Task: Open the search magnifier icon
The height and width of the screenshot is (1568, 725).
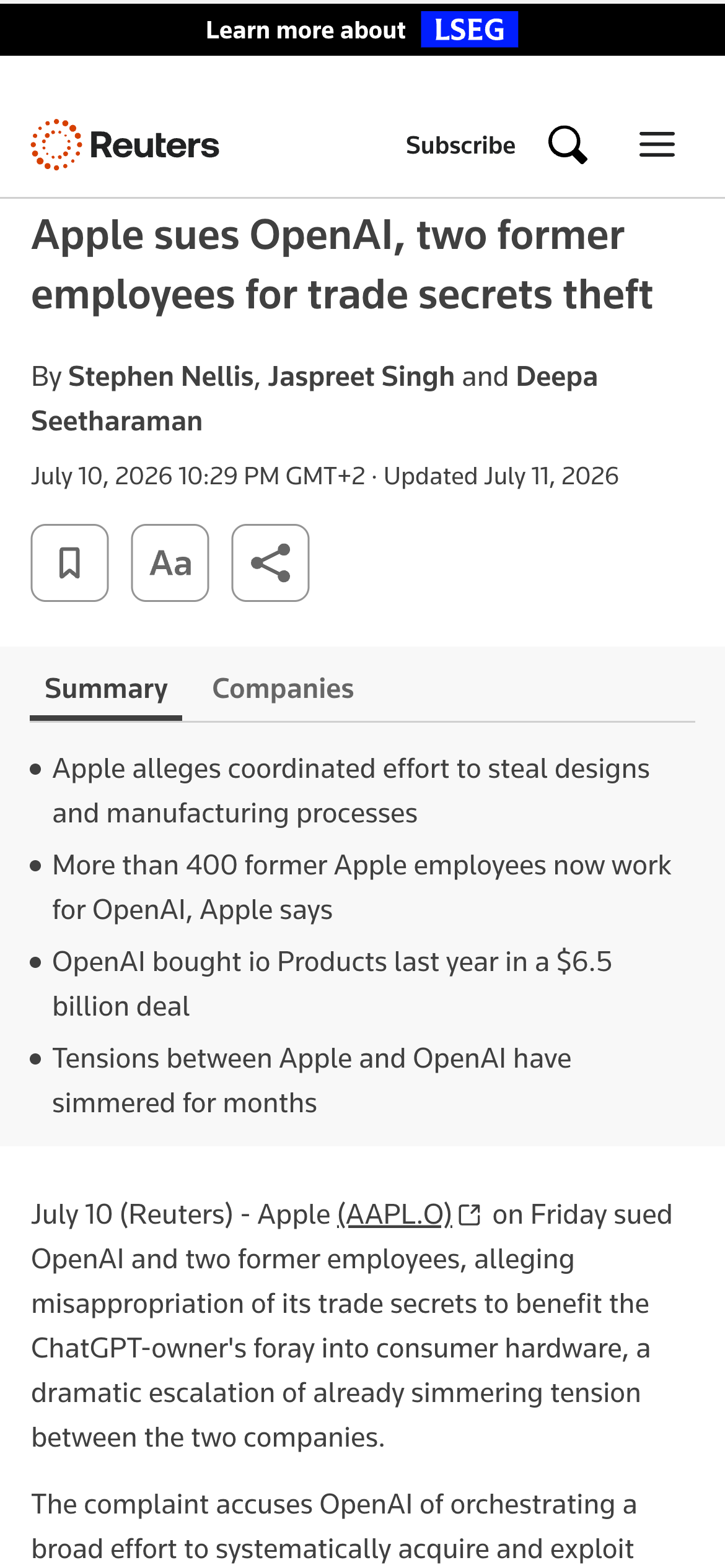Action: (568, 145)
